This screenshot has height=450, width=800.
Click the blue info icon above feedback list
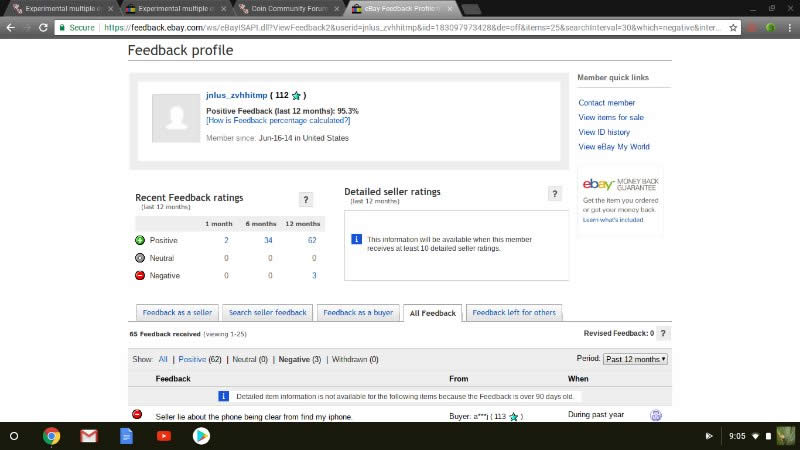point(223,396)
